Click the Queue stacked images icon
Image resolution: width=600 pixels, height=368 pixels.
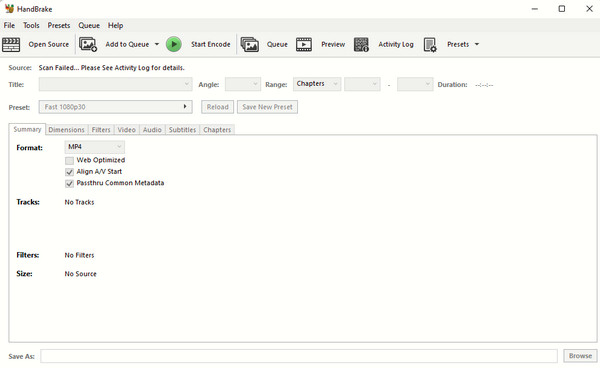249,44
